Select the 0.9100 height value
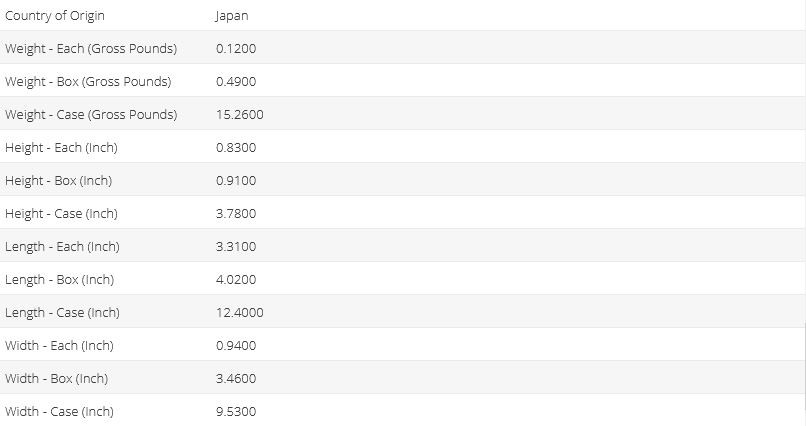806x426 pixels. tap(236, 181)
